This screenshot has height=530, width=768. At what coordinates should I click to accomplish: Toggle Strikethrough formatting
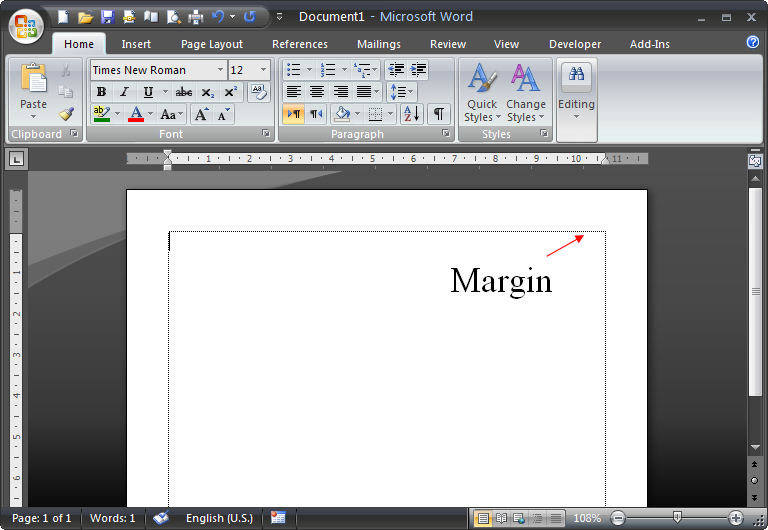tap(184, 92)
